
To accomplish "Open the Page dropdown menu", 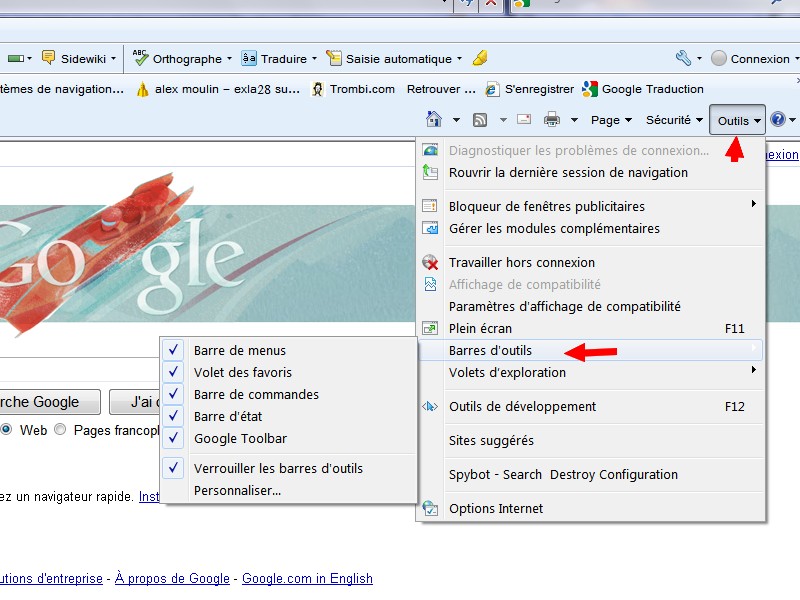I will click(611, 120).
